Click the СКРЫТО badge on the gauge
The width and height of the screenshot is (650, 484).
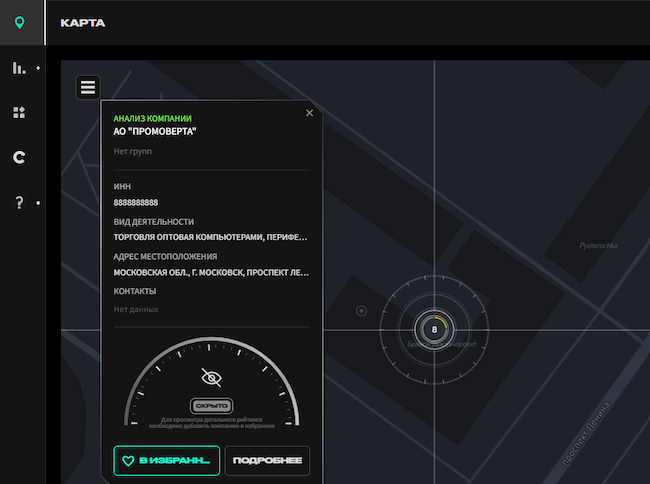coord(211,406)
